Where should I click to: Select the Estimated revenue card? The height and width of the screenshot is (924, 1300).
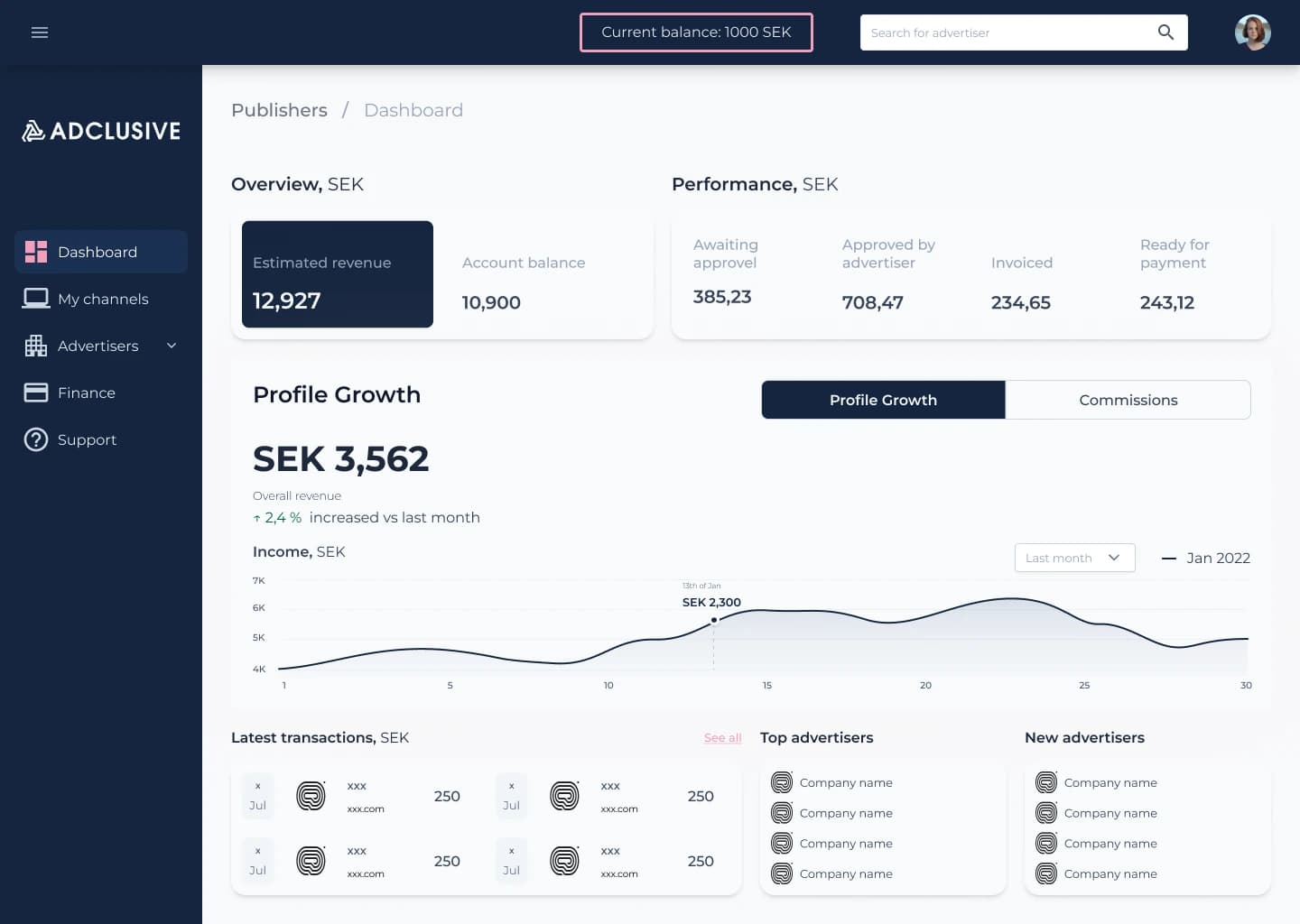coord(338,274)
